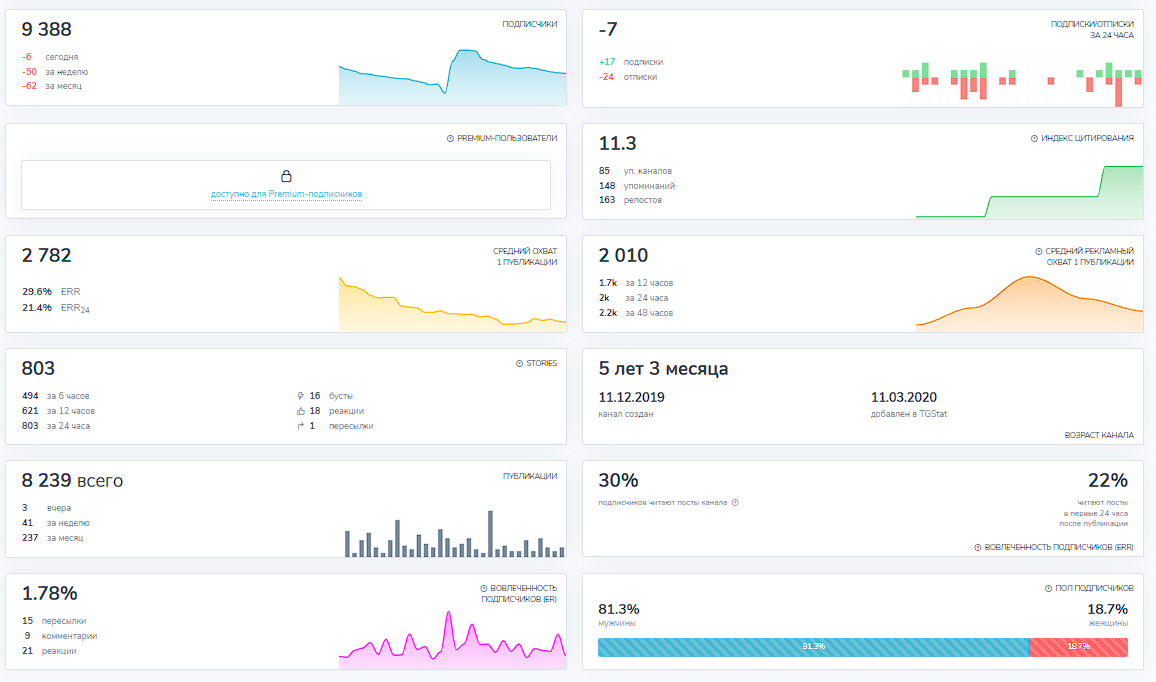Click the average reach value 2 782
Image resolution: width=1156 pixels, height=682 pixels.
pos(46,255)
